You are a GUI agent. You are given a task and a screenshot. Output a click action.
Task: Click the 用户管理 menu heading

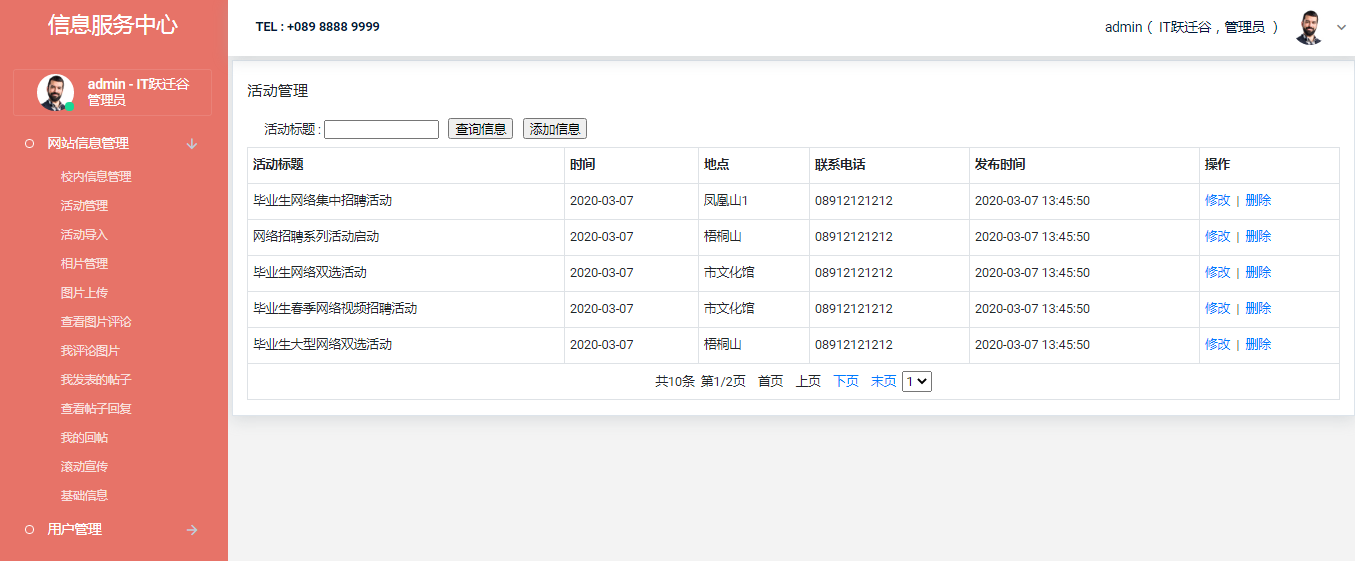[75, 530]
